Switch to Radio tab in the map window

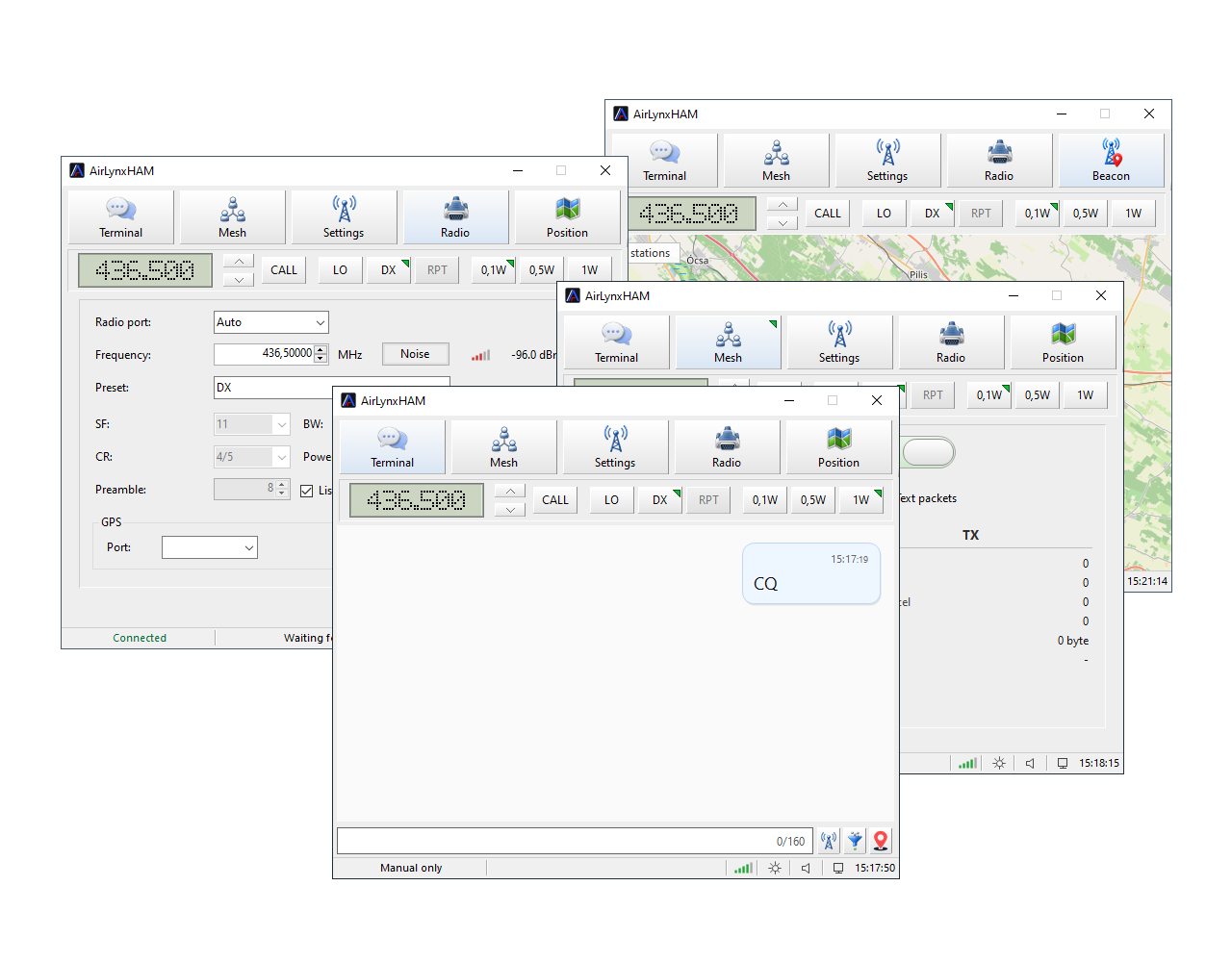999,160
